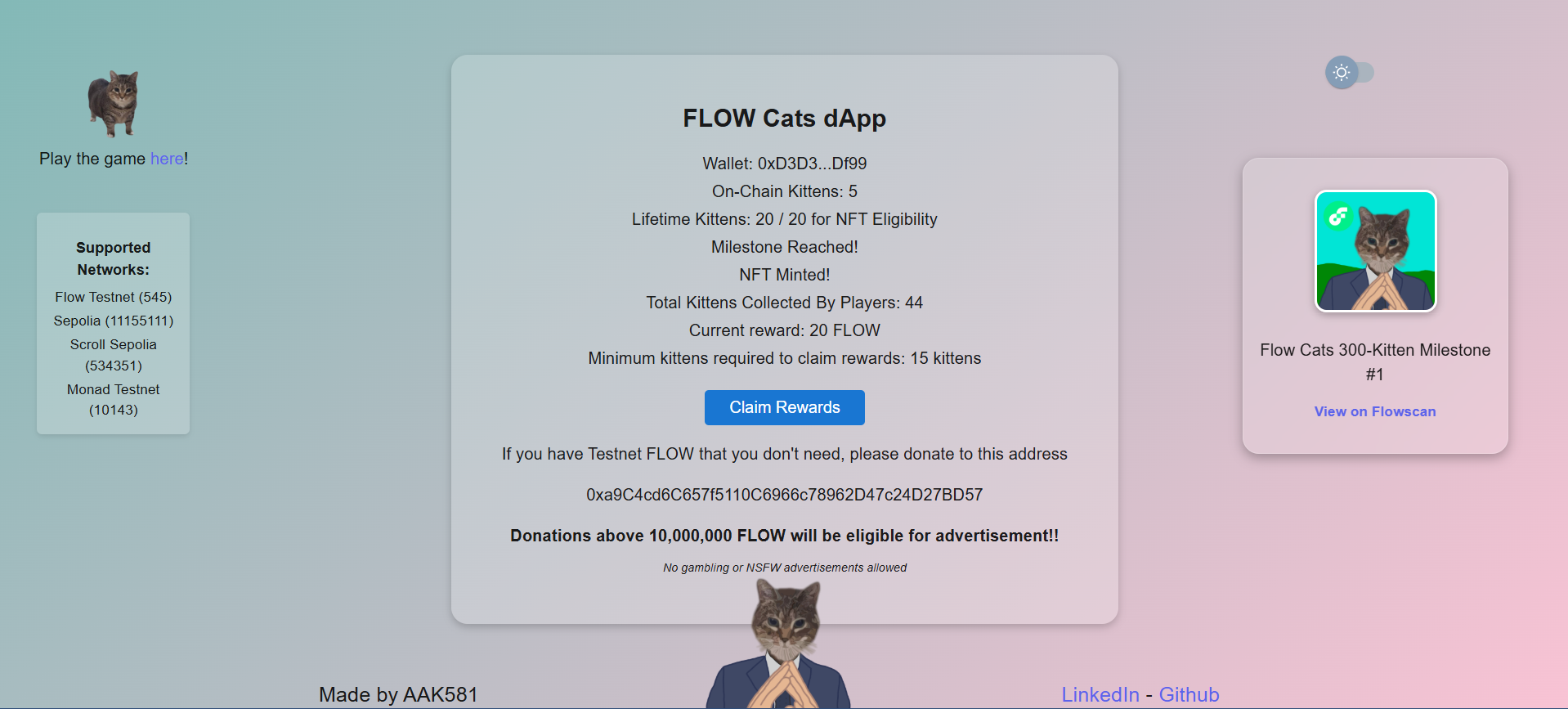1568x709 pixels.
Task: Click the NFT cat milestone thumbnail
Action: tap(1375, 251)
